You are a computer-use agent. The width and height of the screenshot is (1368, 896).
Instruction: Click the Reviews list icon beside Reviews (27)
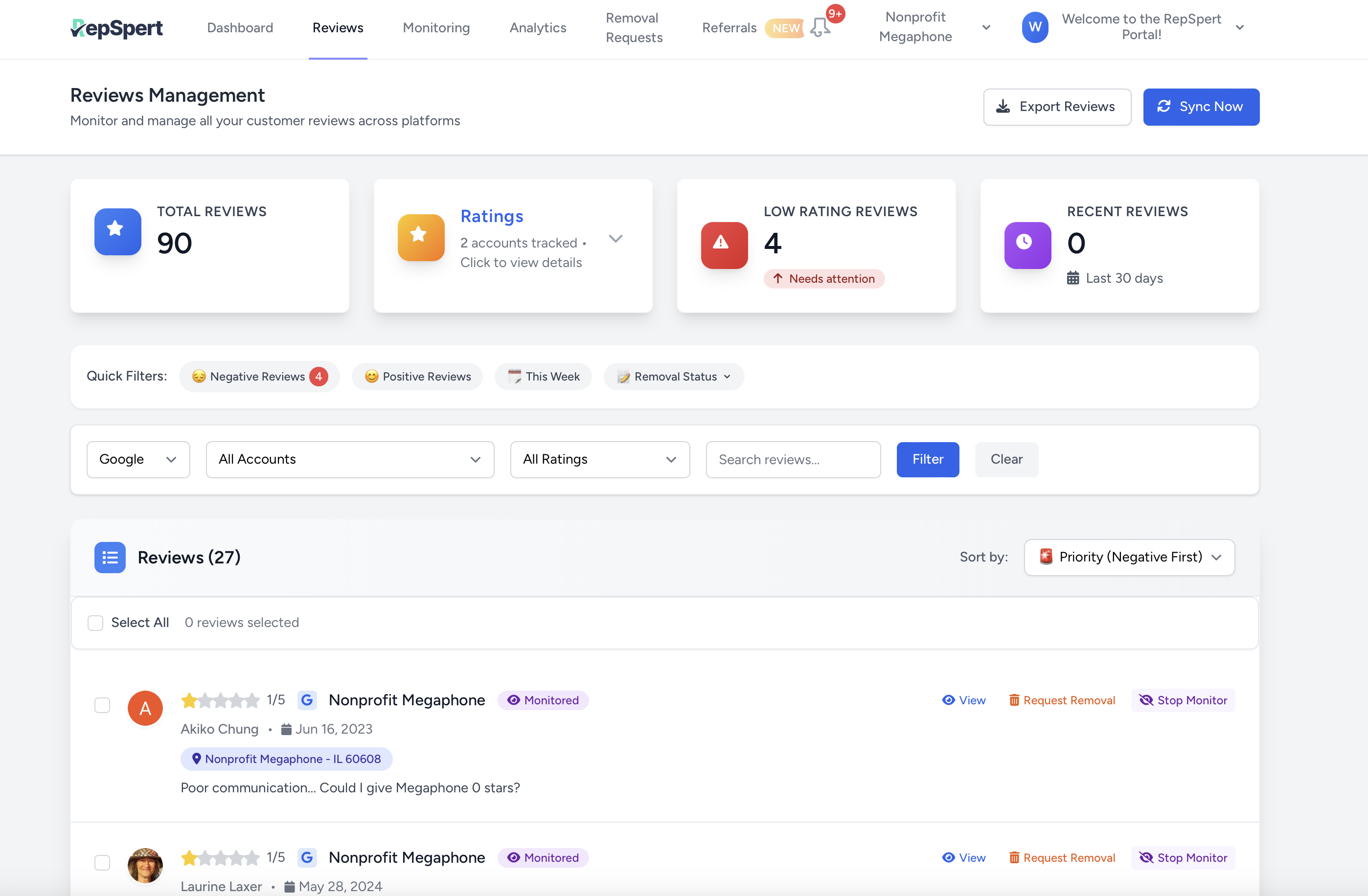pyautogui.click(x=110, y=557)
